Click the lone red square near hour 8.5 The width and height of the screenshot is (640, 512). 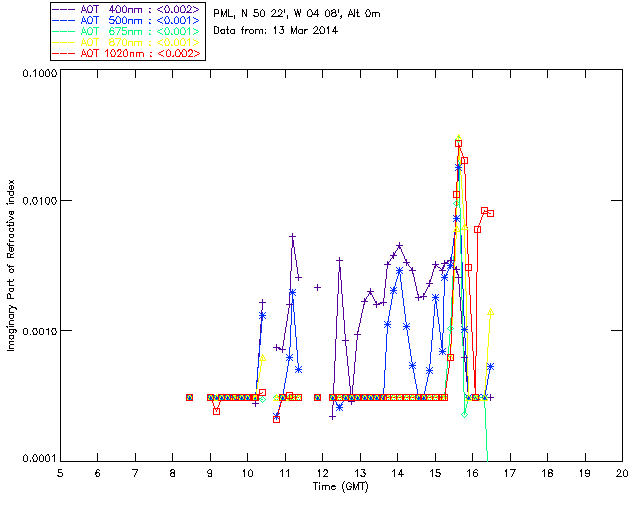(189, 397)
